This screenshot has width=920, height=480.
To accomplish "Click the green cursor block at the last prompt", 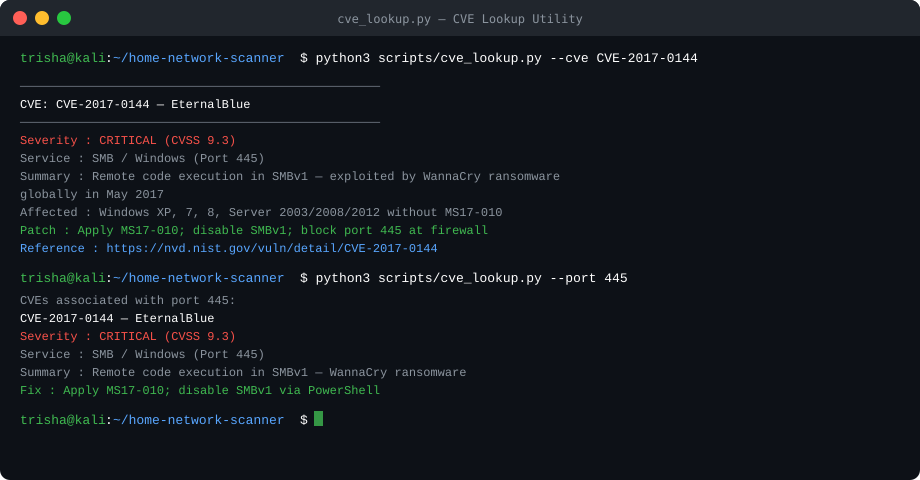I will (319, 419).
